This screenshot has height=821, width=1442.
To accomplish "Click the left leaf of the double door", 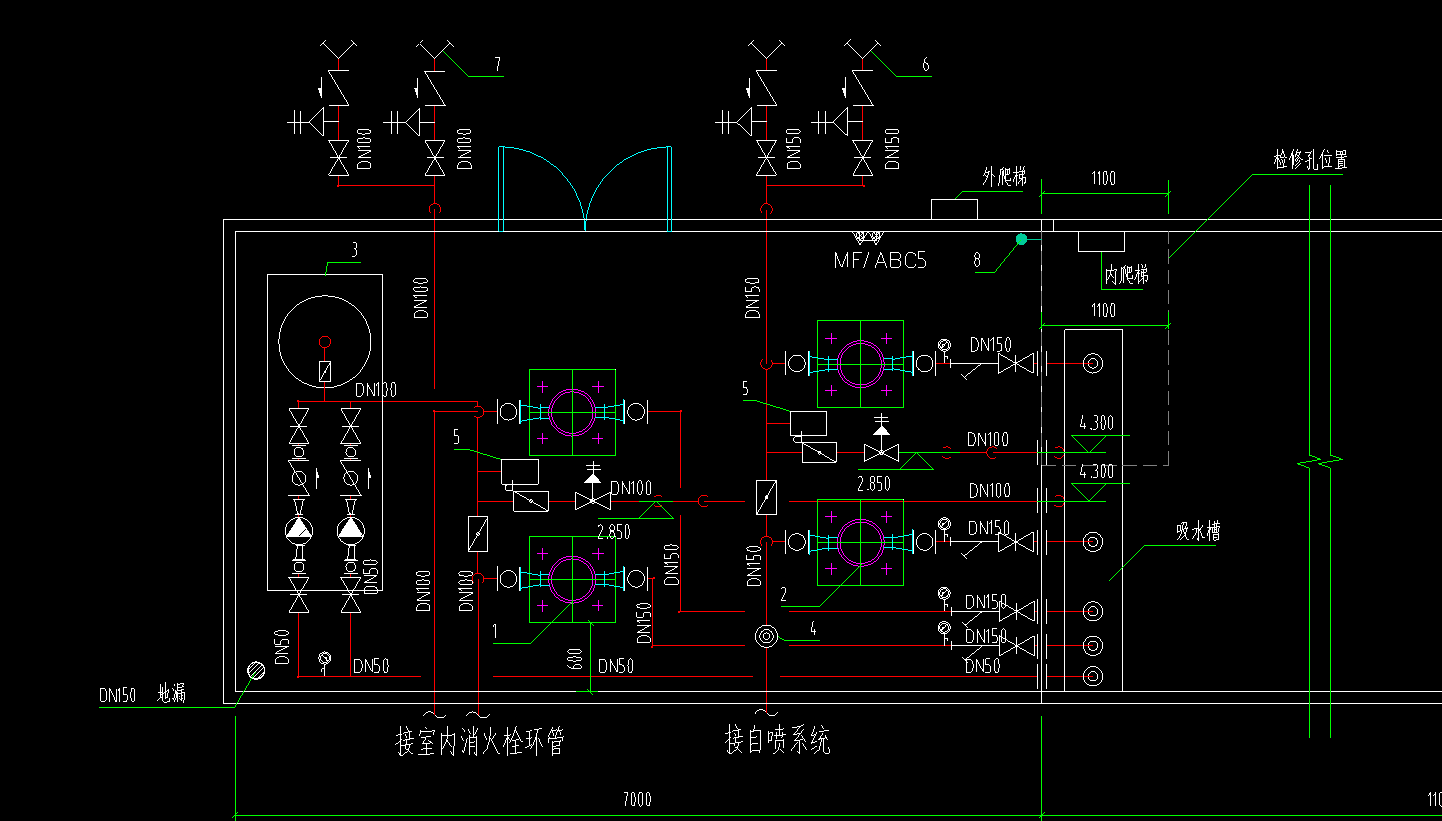I will point(541,188).
